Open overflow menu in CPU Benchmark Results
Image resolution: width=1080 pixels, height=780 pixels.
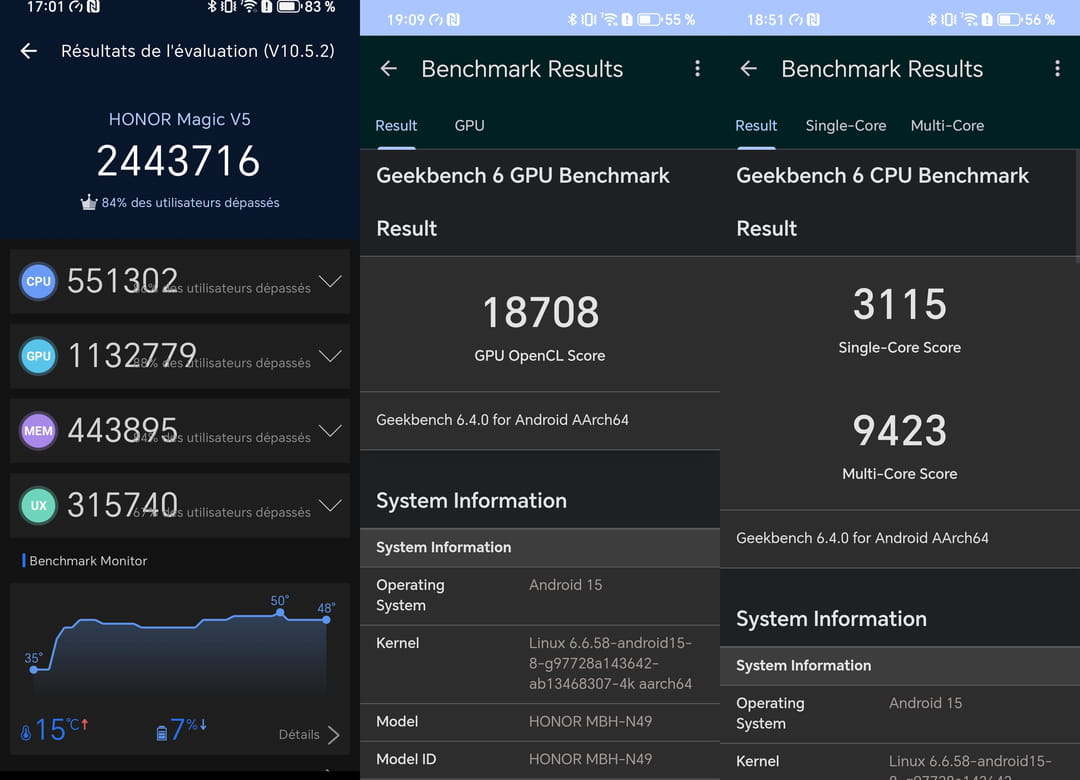tap(1057, 69)
